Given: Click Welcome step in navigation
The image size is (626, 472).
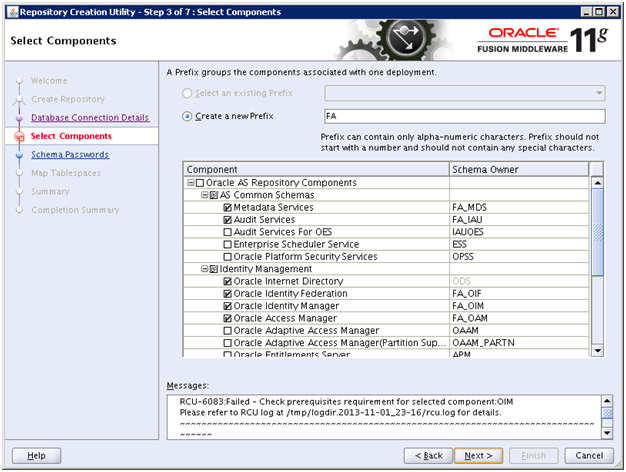Looking at the screenshot, I should pyautogui.click(x=49, y=81).
